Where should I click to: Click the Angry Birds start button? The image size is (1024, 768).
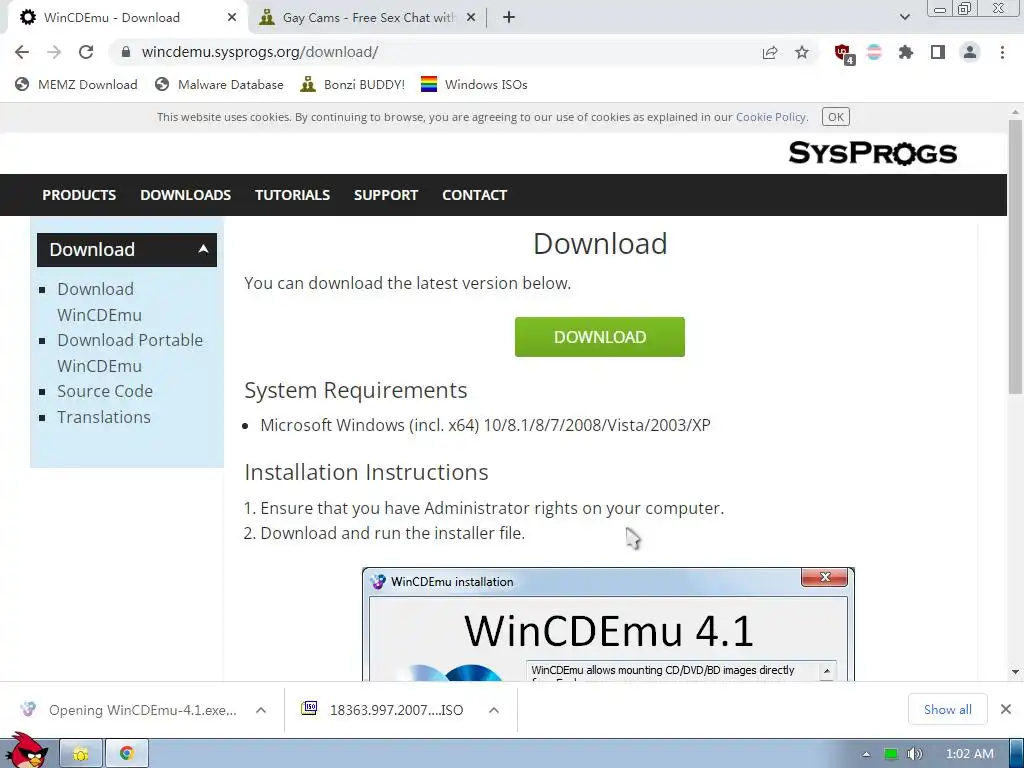tap(27, 751)
